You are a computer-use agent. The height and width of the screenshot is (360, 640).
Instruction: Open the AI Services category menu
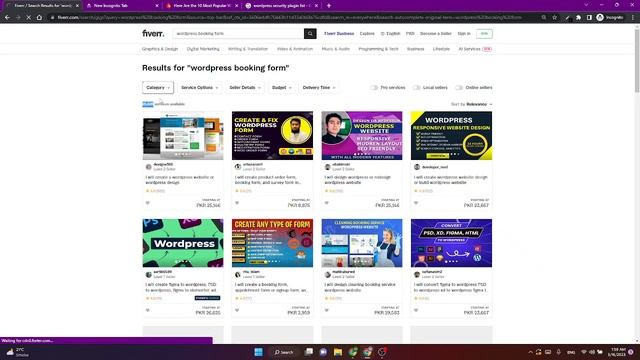tap(475, 49)
